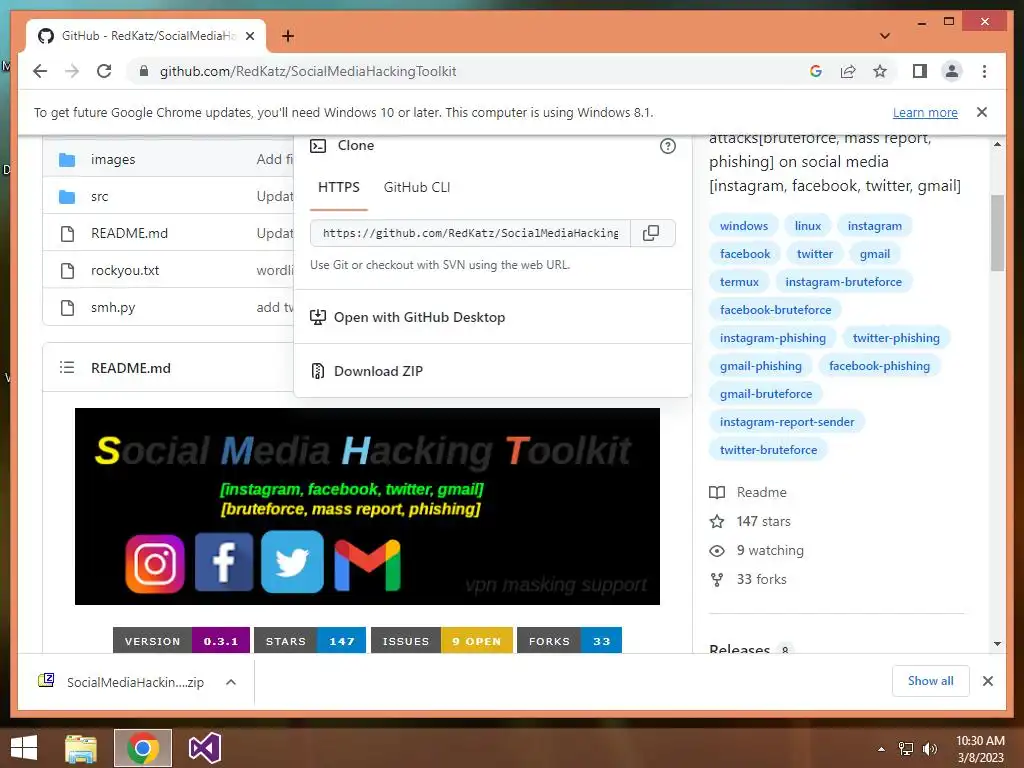This screenshot has height=768, width=1024.
Task: Click the facebook-phishing topic tag
Action: 879,366
